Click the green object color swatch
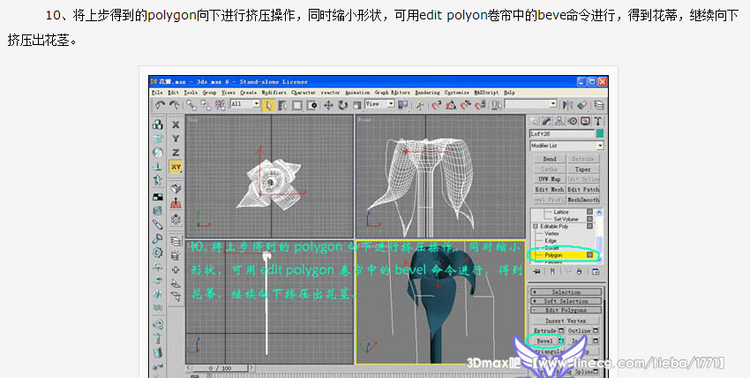The image size is (750, 378). coord(600,133)
